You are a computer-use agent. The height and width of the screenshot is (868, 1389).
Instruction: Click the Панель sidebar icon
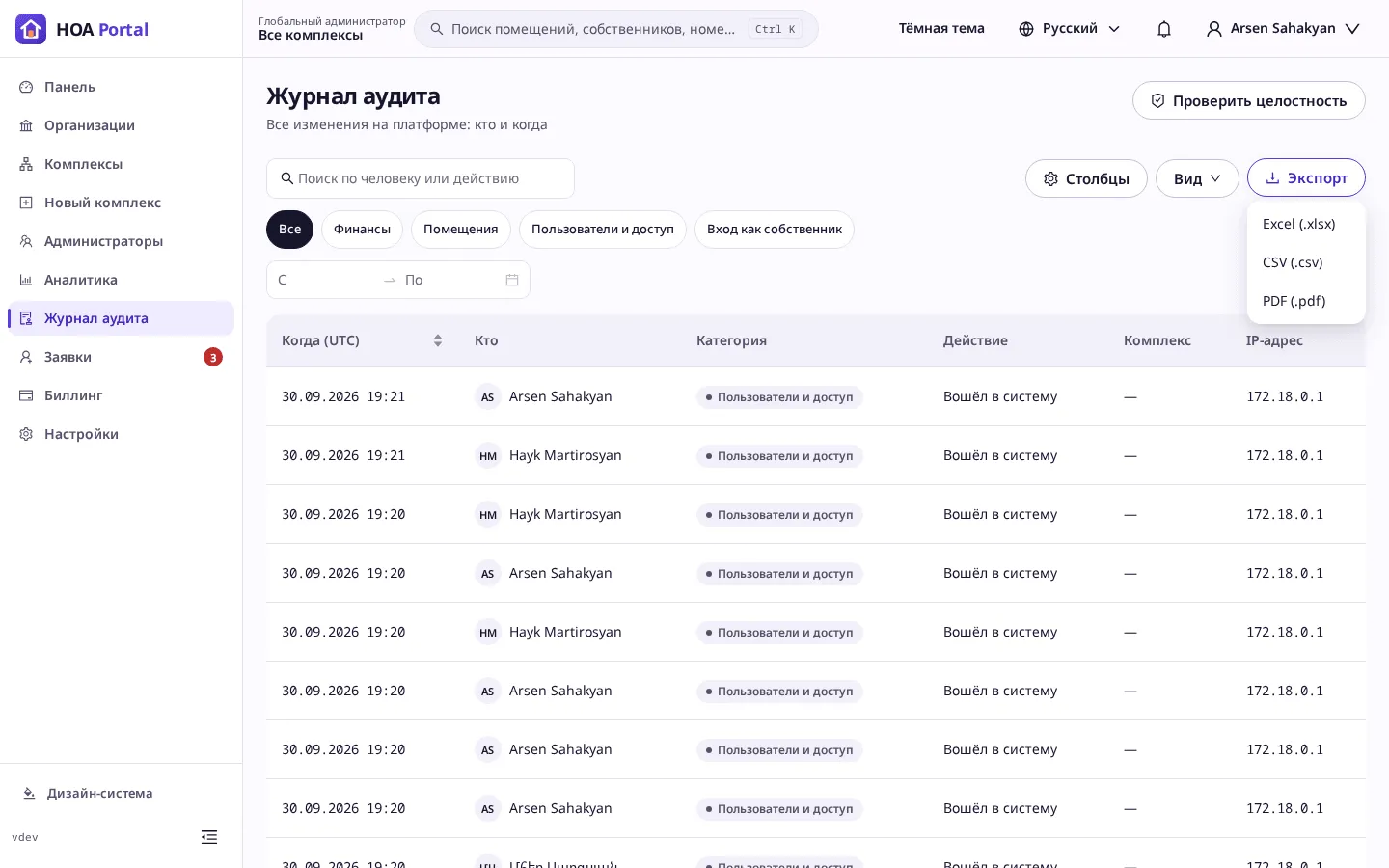26,87
